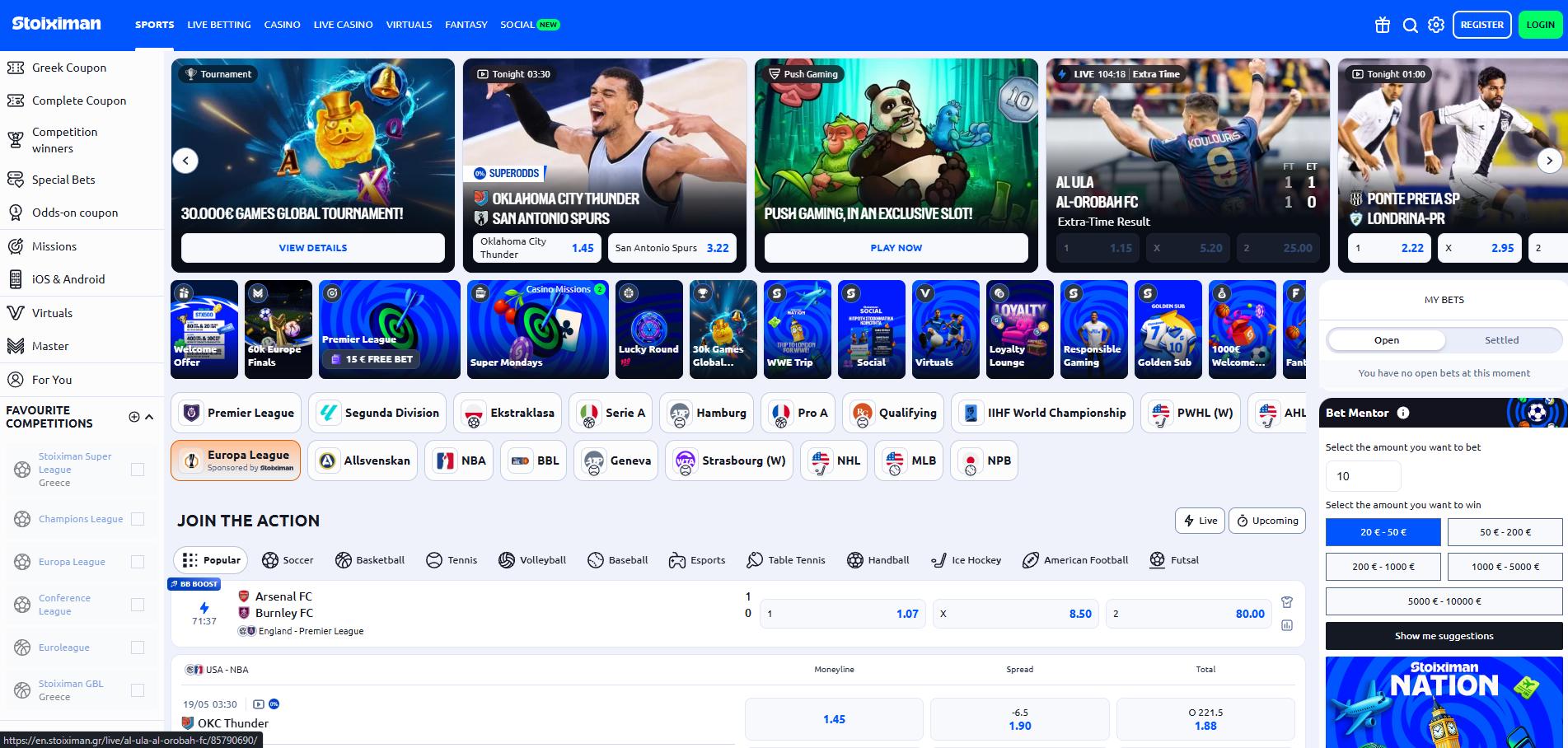Screen dimensions: 1568x748
Task: Open the LIVE CASINO tab
Action: [x=343, y=25]
